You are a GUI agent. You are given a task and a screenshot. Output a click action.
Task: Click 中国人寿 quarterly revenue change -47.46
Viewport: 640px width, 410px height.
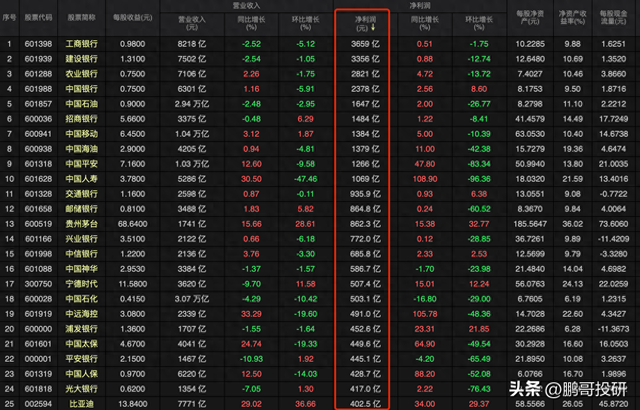(306, 179)
